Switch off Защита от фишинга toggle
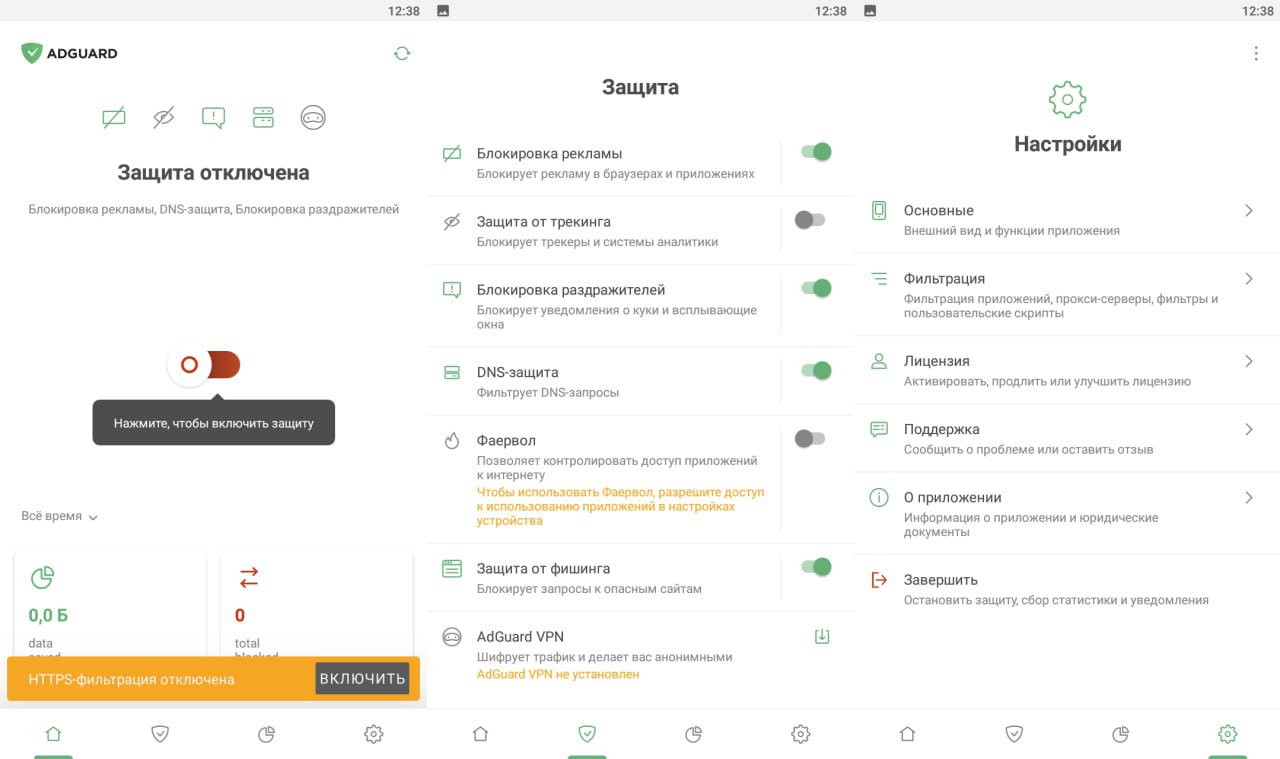Screen dimensions: 1280x759 (x=816, y=567)
